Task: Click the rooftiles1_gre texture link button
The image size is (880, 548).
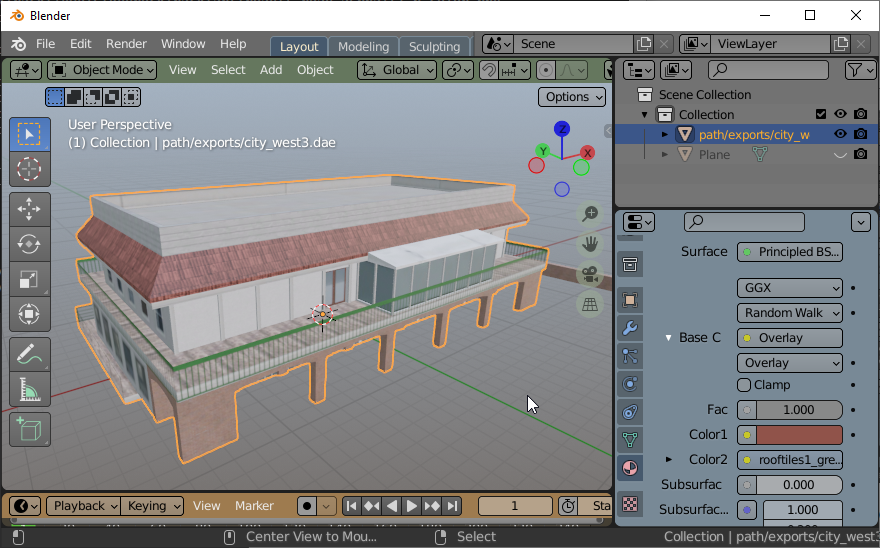Action: 790,460
